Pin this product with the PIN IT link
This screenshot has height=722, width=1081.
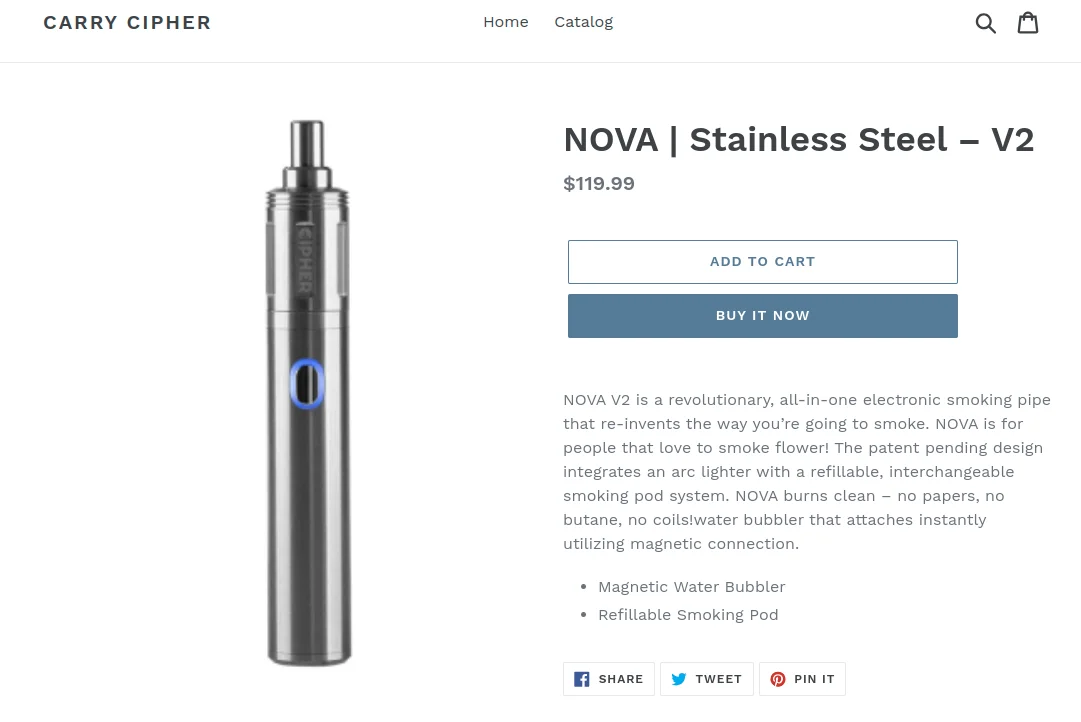click(x=815, y=679)
